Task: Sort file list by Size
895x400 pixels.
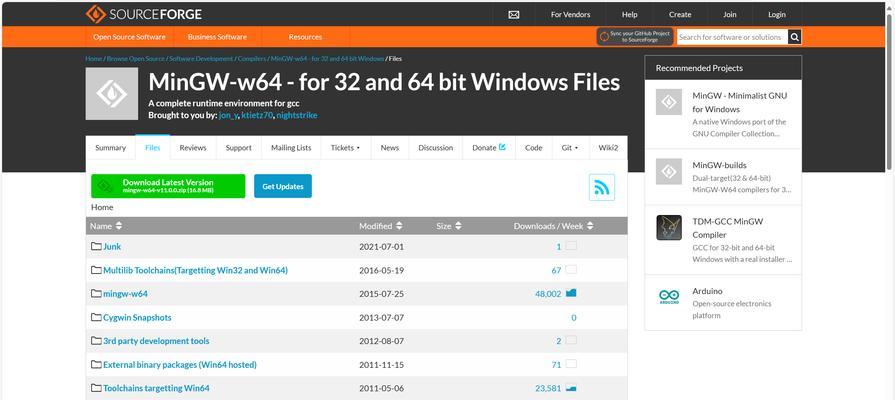Action: tap(449, 226)
